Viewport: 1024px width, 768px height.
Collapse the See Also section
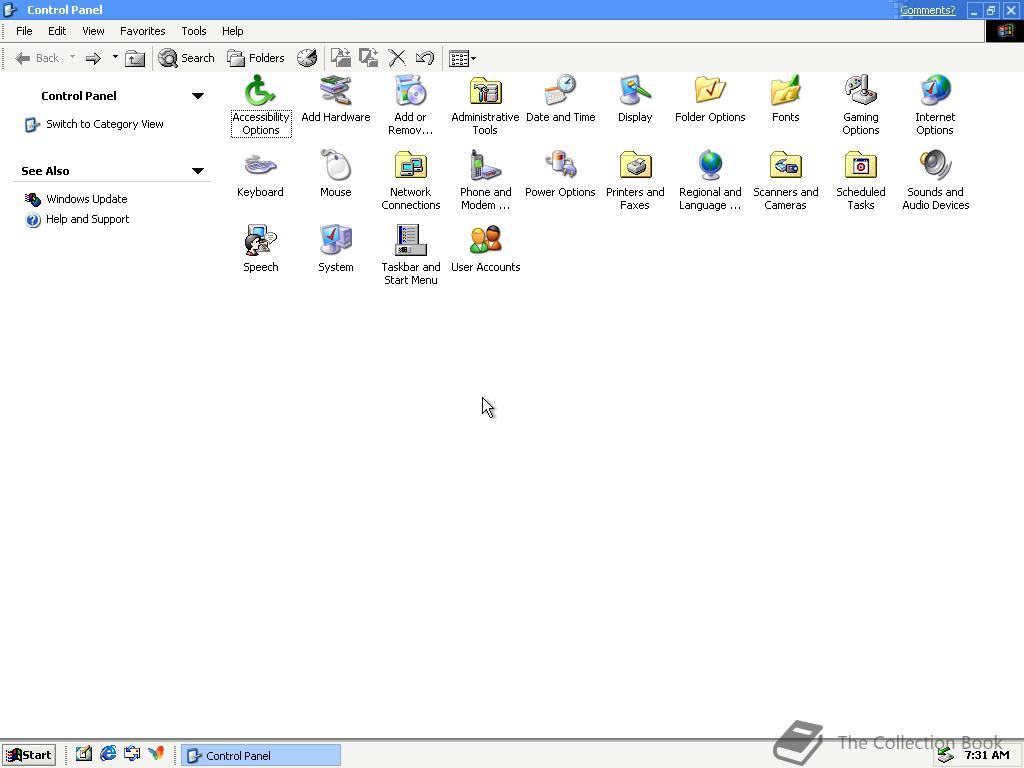pyautogui.click(x=198, y=171)
